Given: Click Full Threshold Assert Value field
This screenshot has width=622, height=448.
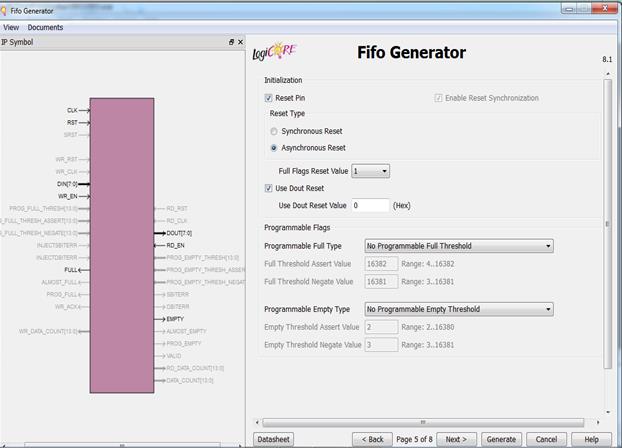Looking at the screenshot, I should click(x=381, y=264).
